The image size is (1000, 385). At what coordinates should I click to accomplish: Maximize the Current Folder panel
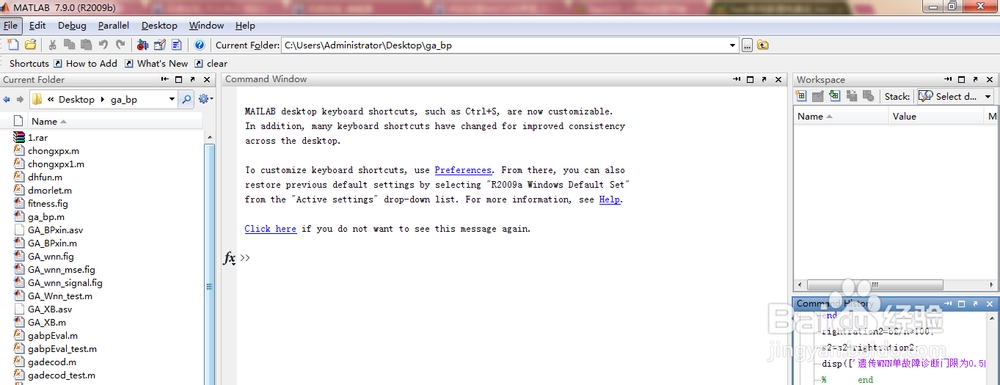(x=179, y=80)
